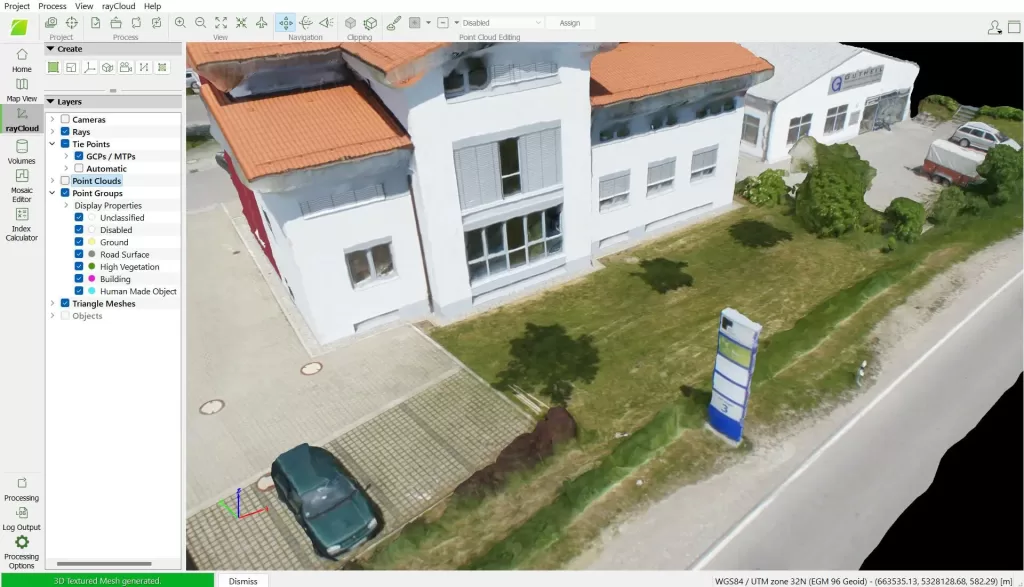Open the Processing panel
The width and height of the screenshot is (1024, 587).
[x=22, y=489]
